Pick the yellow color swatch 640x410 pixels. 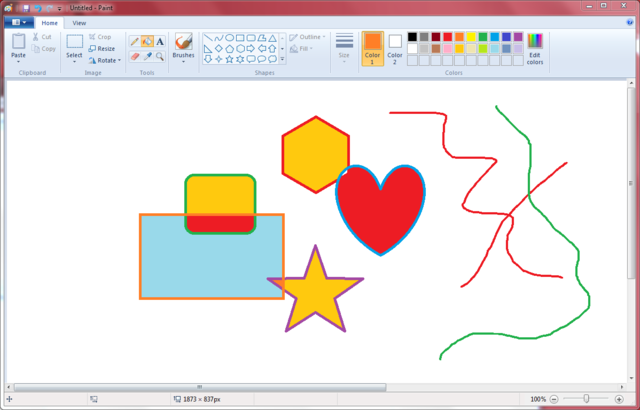[x=471, y=37]
